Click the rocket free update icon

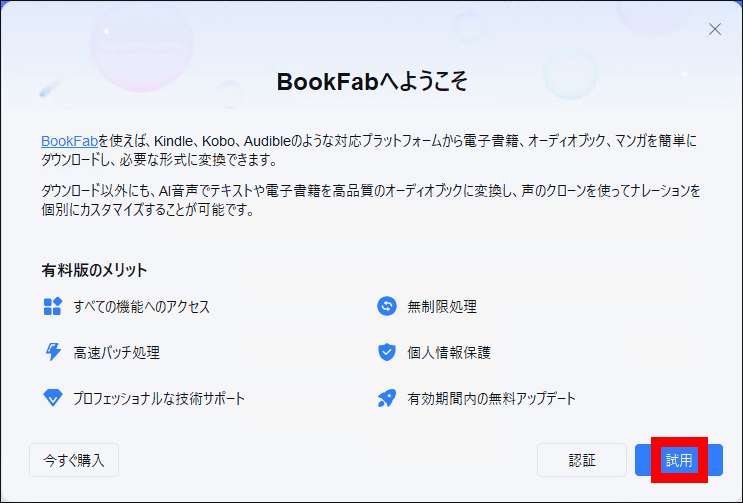tap(387, 398)
